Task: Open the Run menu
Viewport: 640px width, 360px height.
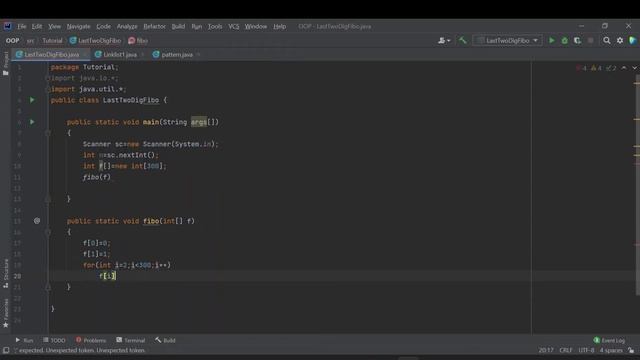Action: [196, 27]
